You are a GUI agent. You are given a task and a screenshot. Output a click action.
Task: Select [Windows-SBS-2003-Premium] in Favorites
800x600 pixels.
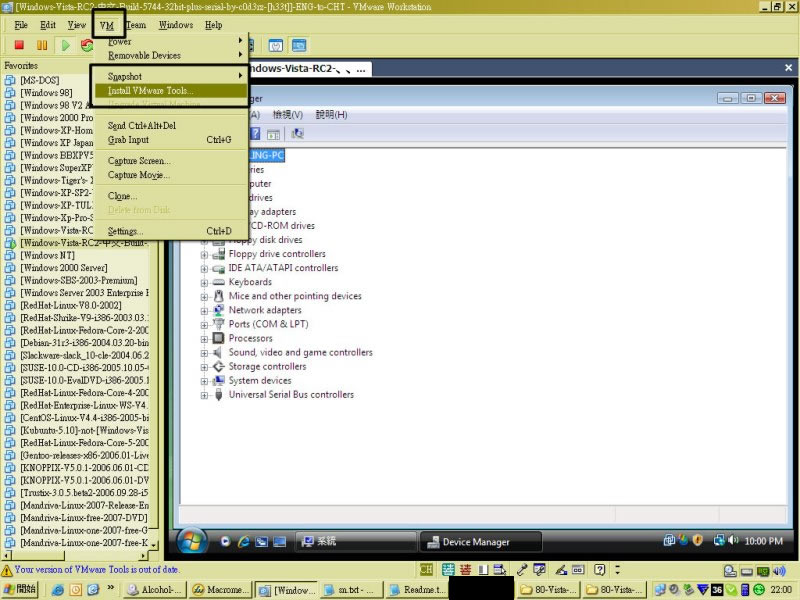coord(79,280)
